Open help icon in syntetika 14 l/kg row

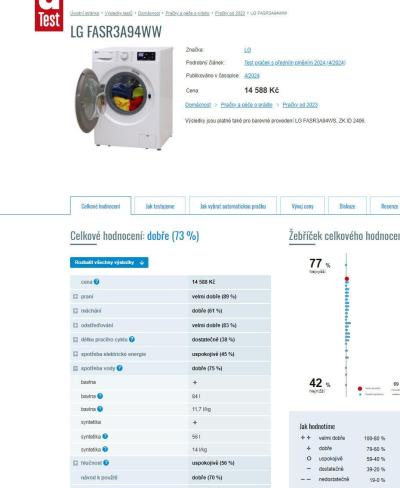[x=105, y=449]
